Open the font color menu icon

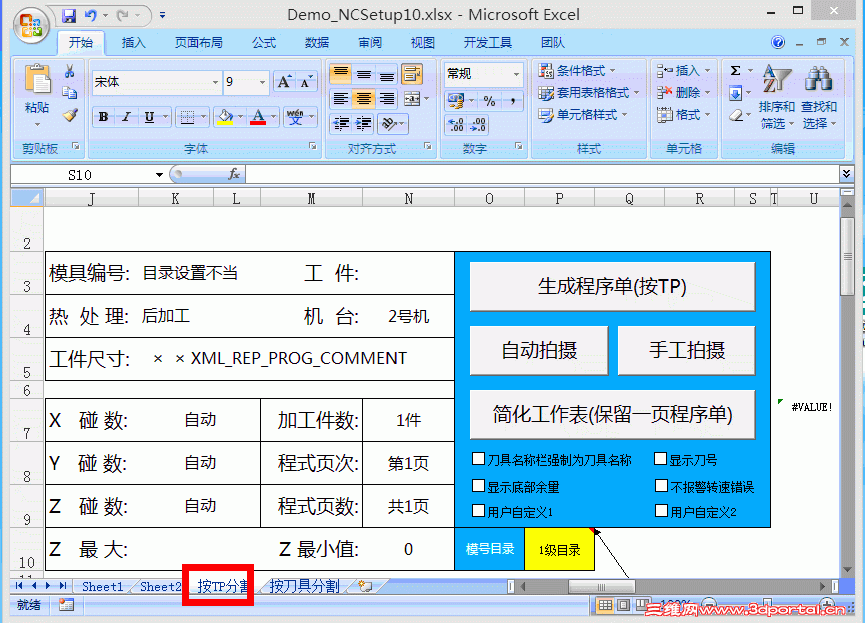(273, 117)
